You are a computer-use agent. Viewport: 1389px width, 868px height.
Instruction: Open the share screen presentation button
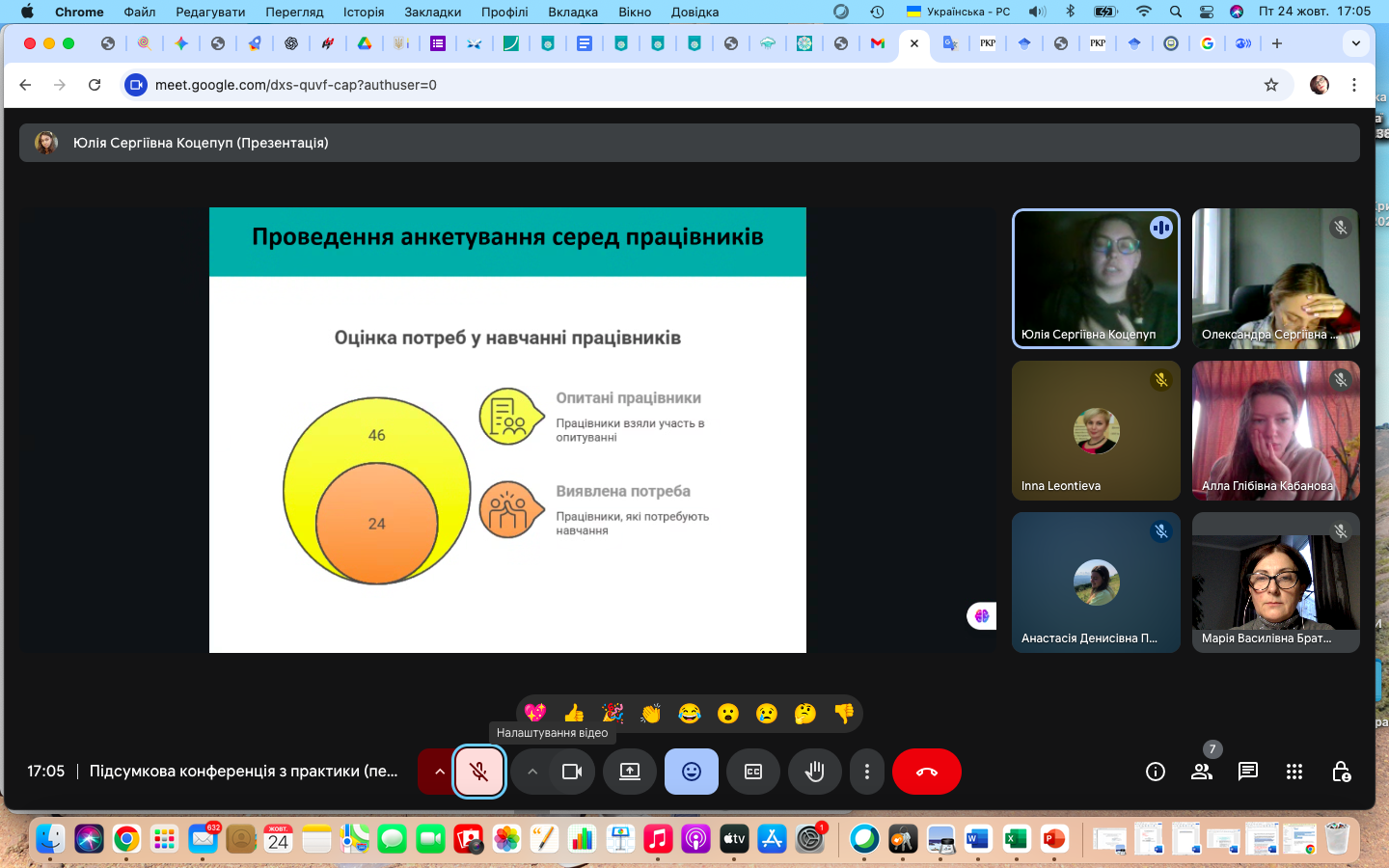click(630, 772)
